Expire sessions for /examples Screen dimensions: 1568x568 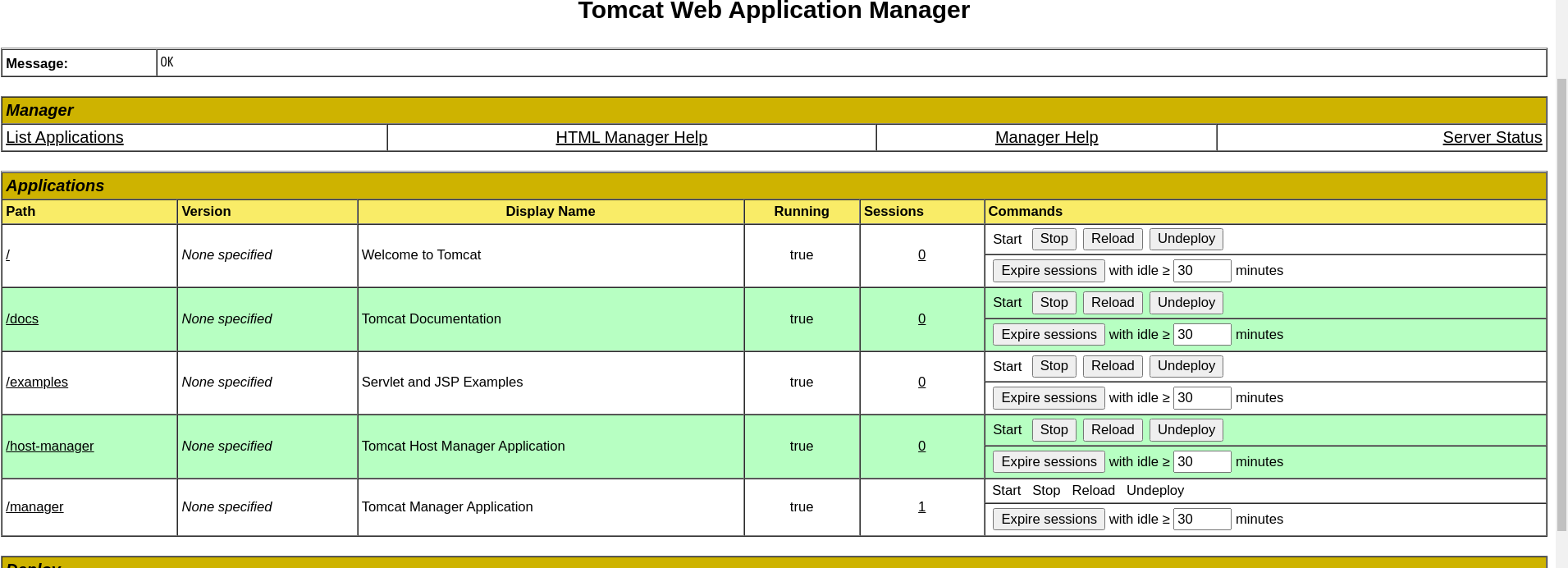pos(1049,398)
